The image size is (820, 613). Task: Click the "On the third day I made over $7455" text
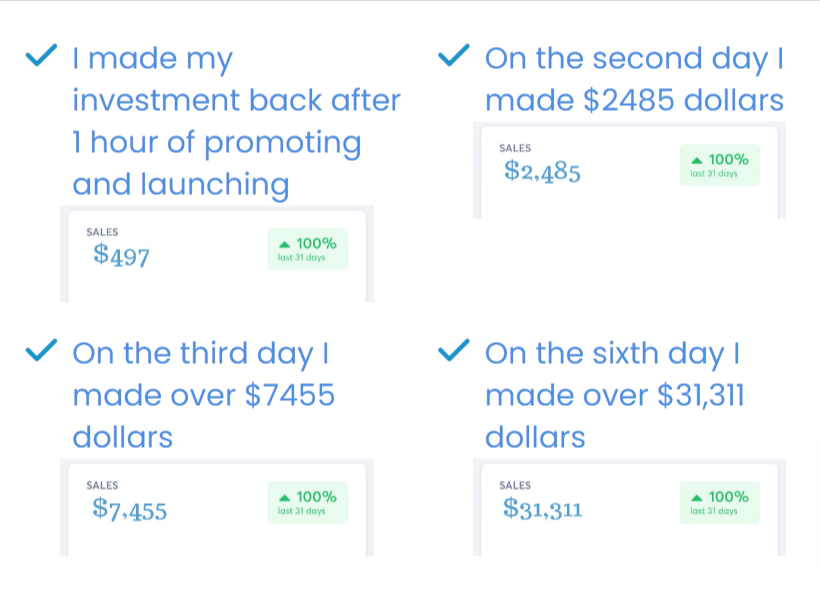(203, 396)
